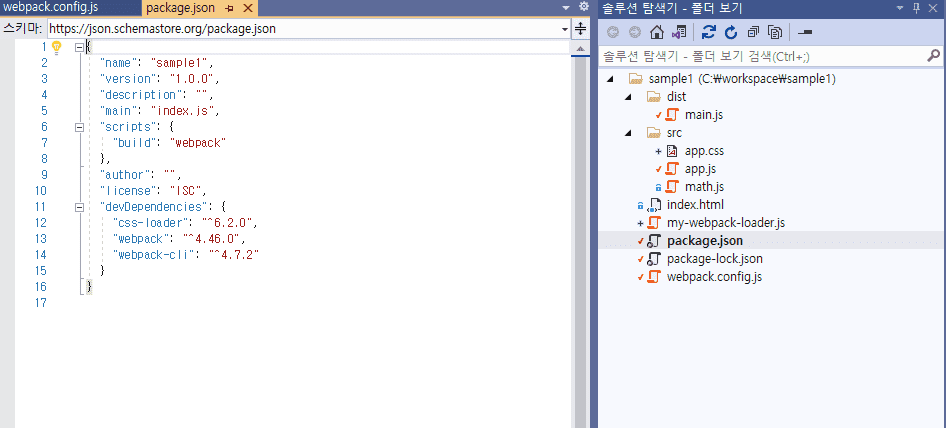Open the gear settings icon above the editor
The image size is (946, 428).
[583, 7]
